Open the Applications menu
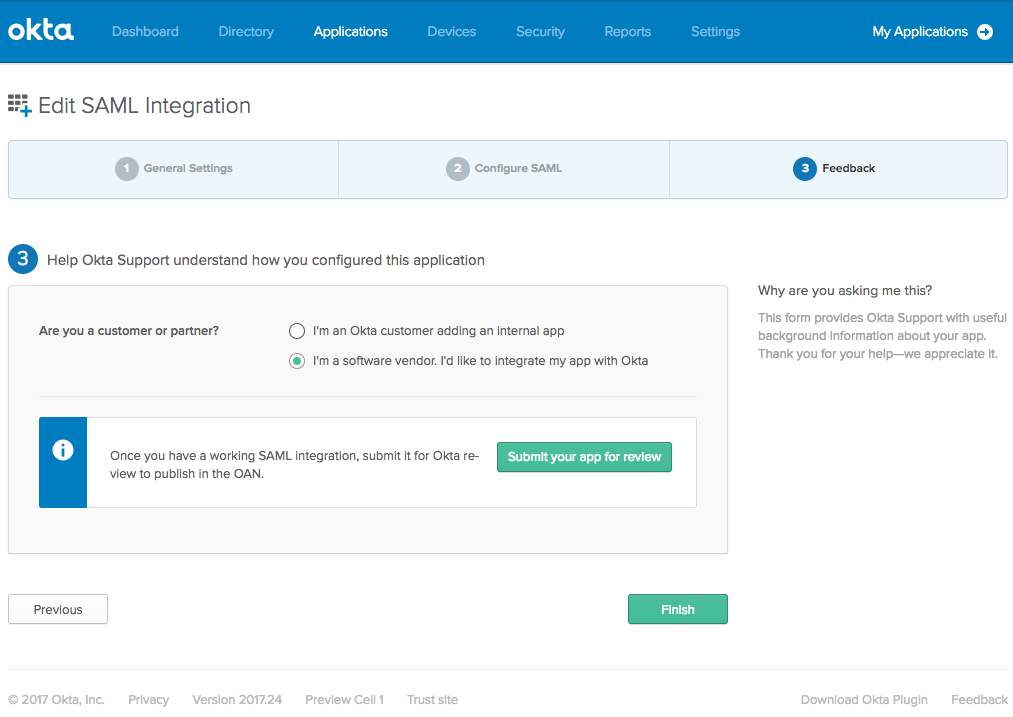 350,32
